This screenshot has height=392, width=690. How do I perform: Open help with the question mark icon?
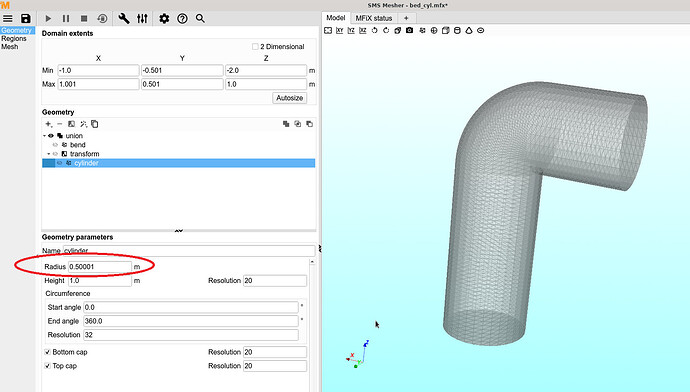(x=182, y=18)
